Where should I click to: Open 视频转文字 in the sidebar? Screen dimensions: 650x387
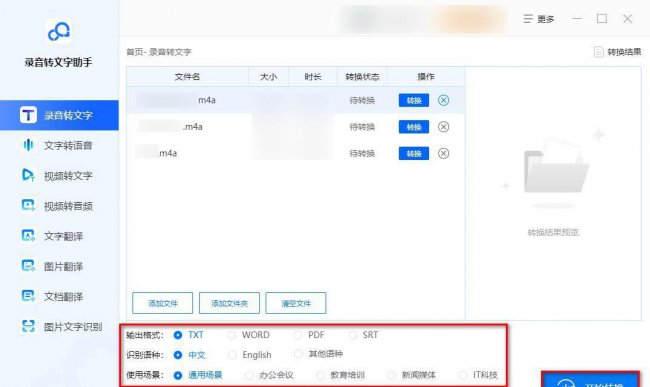point(59,176)
